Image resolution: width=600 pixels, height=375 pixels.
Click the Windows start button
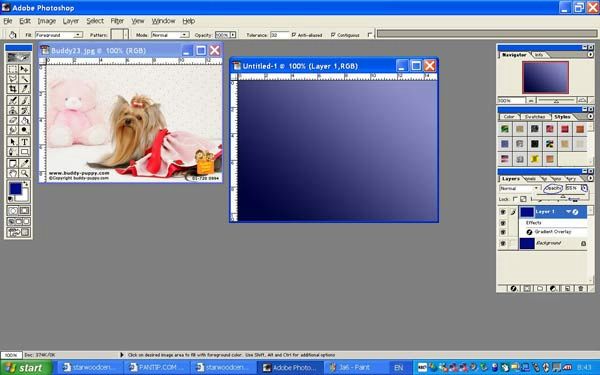click(x=26, y=368)
